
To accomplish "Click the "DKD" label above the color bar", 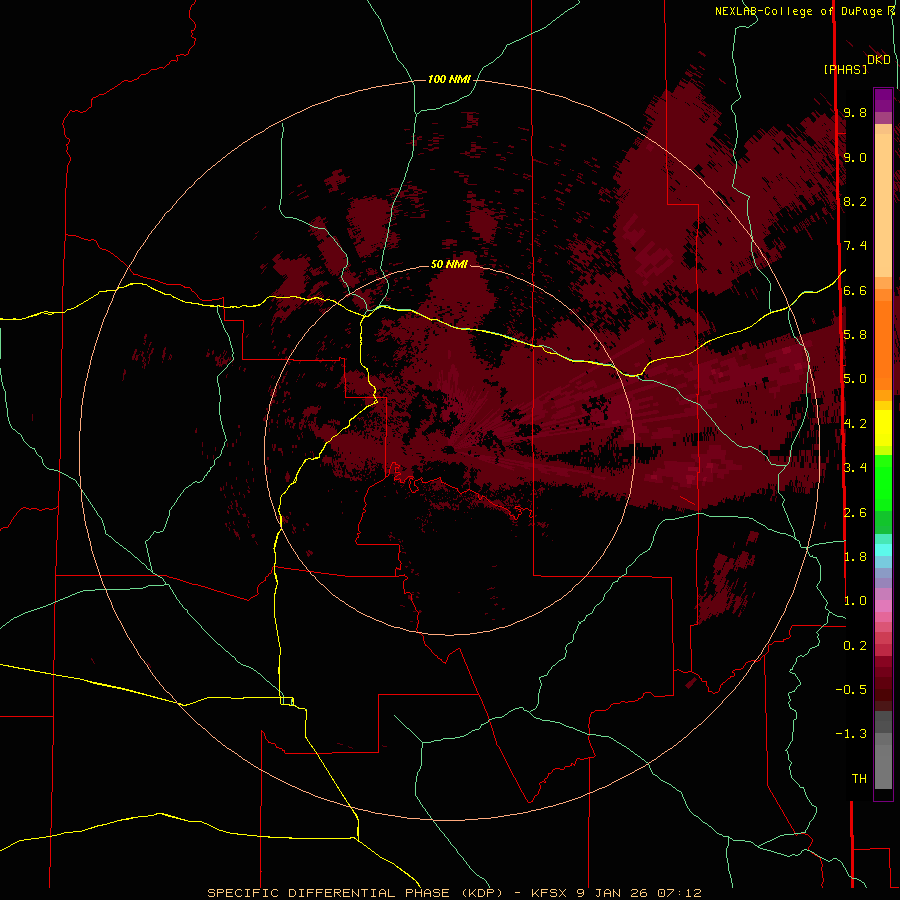I will click(x=879, y=60).
